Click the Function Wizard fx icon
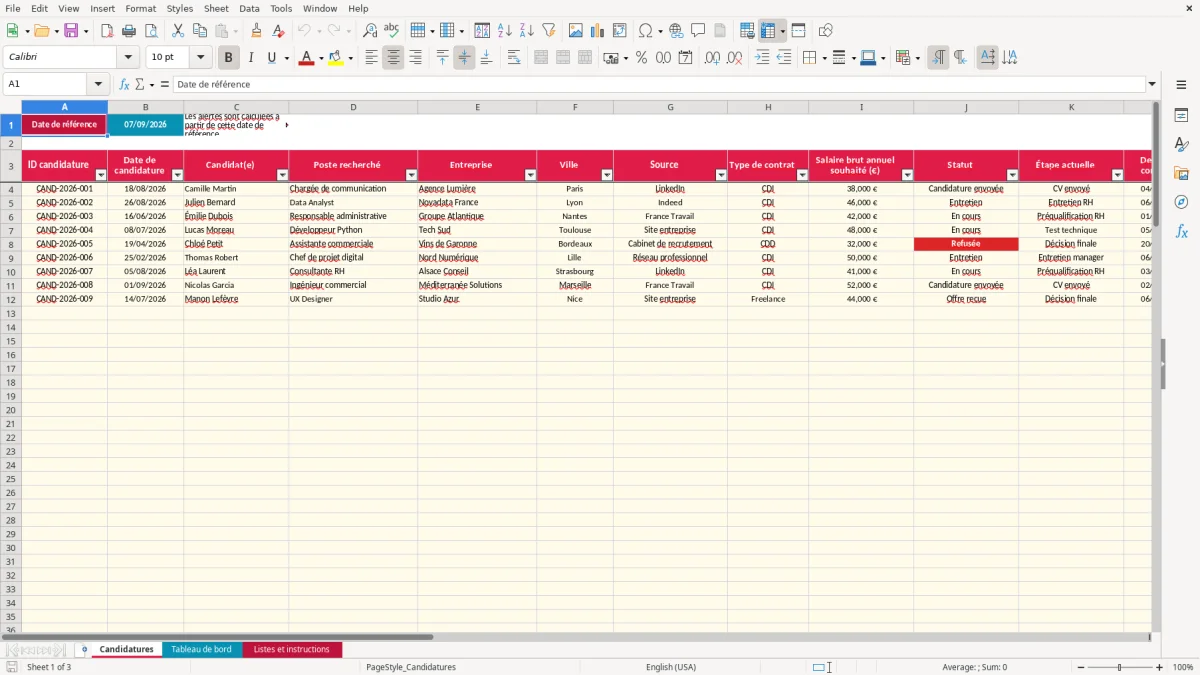1200x675 pixels. (125, 84)
